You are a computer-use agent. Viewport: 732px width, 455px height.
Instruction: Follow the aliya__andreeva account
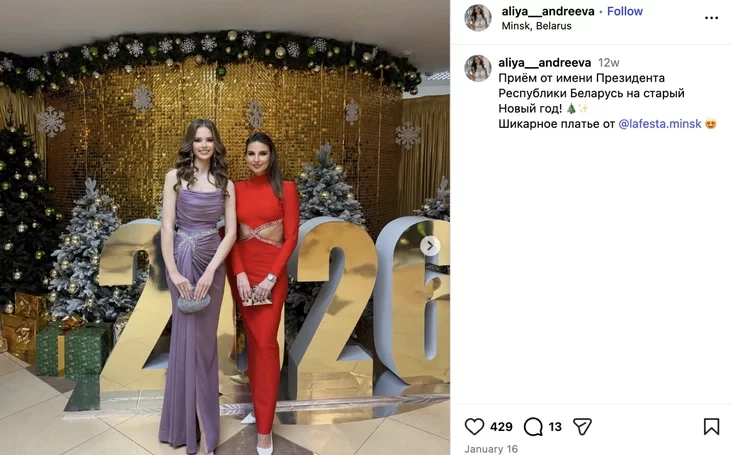pyautogui.click(x=625, y=11)
